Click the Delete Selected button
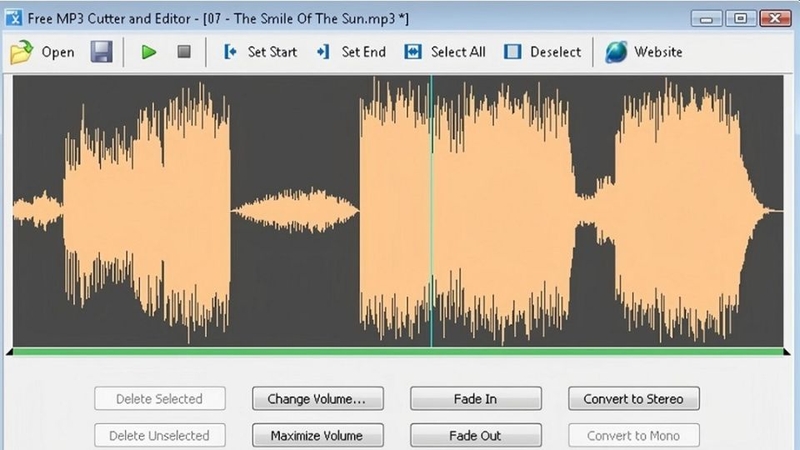The image size is (800, 450). point(160,398)
